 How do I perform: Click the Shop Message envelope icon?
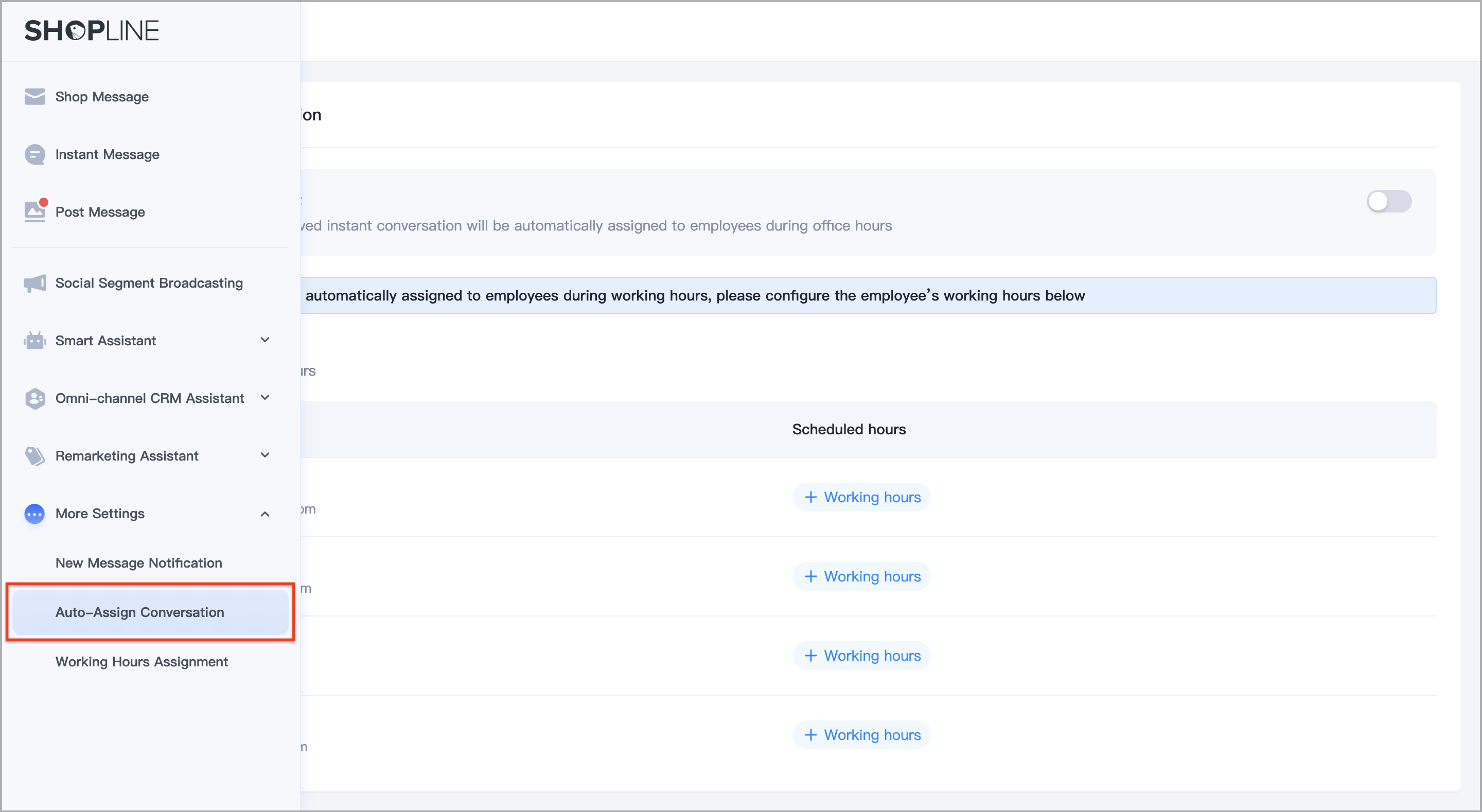point(34,97)
